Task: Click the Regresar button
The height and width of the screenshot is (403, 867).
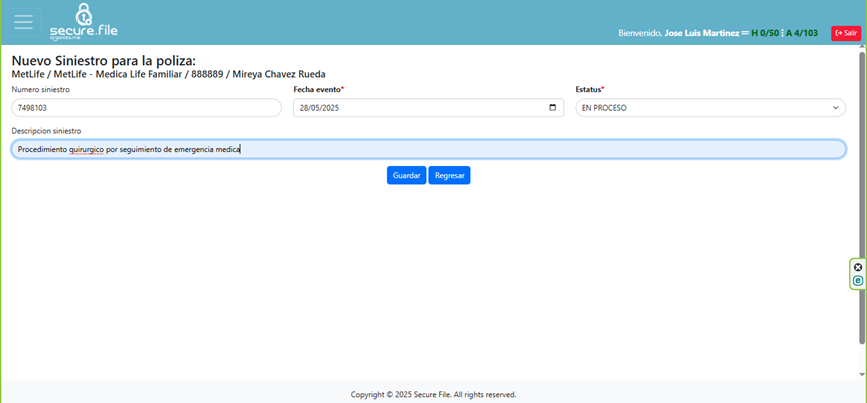Action: pyautogui.click(x=449, y=175)
